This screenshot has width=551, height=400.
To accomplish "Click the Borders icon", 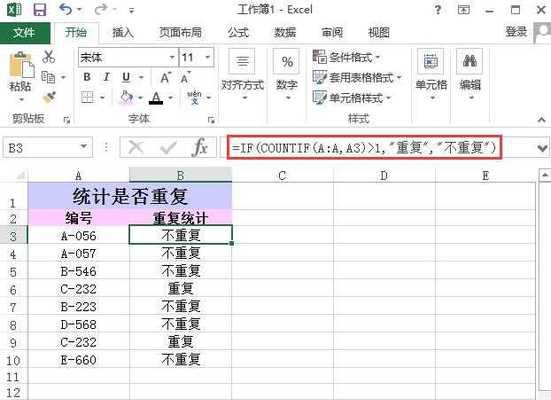I will 87,97.
